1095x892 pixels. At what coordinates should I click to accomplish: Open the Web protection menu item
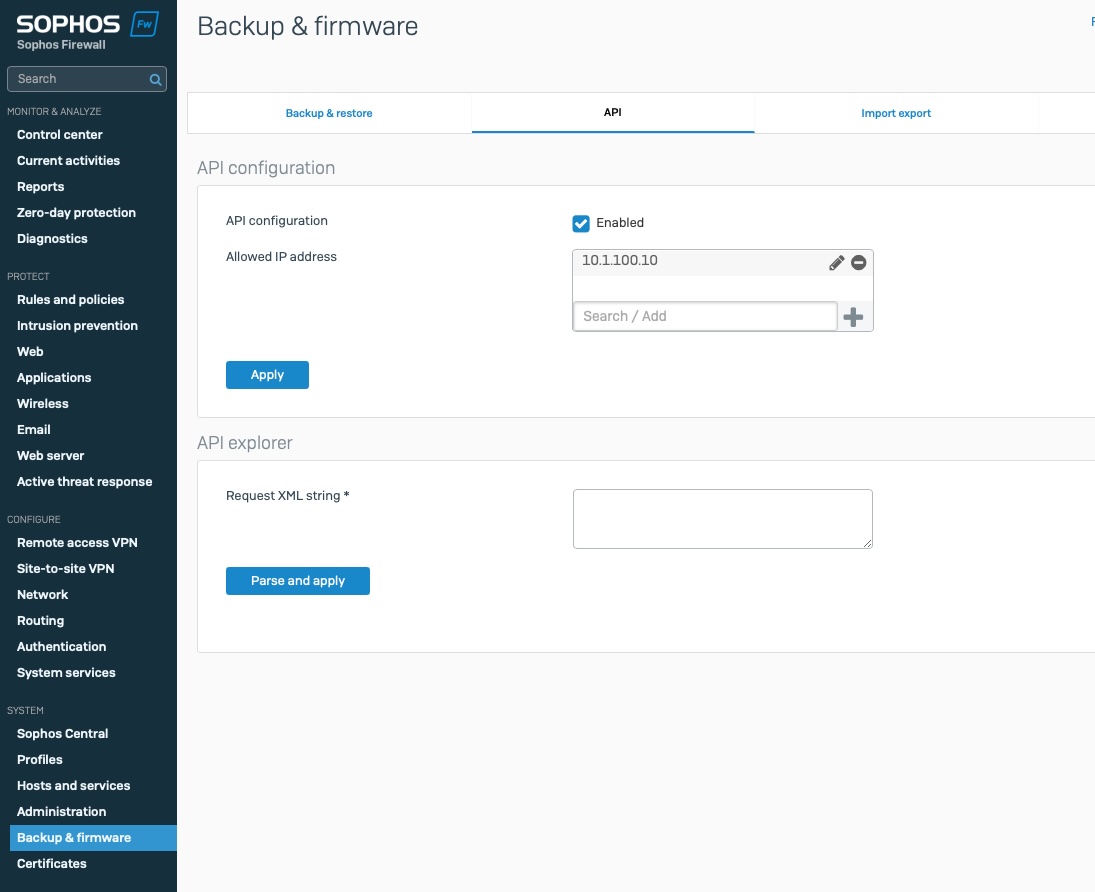click(30, 351)
